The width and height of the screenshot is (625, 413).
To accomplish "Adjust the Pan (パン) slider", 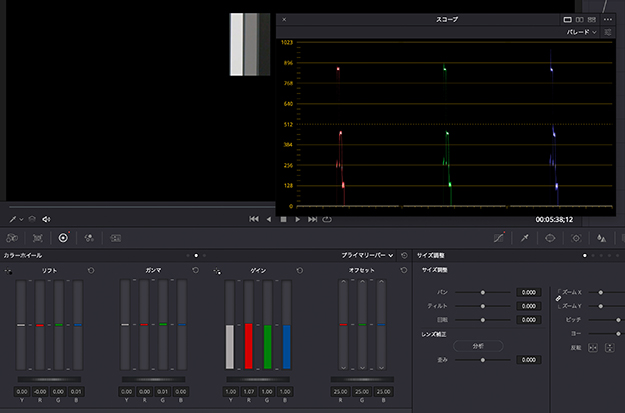I will click(484, 292).
